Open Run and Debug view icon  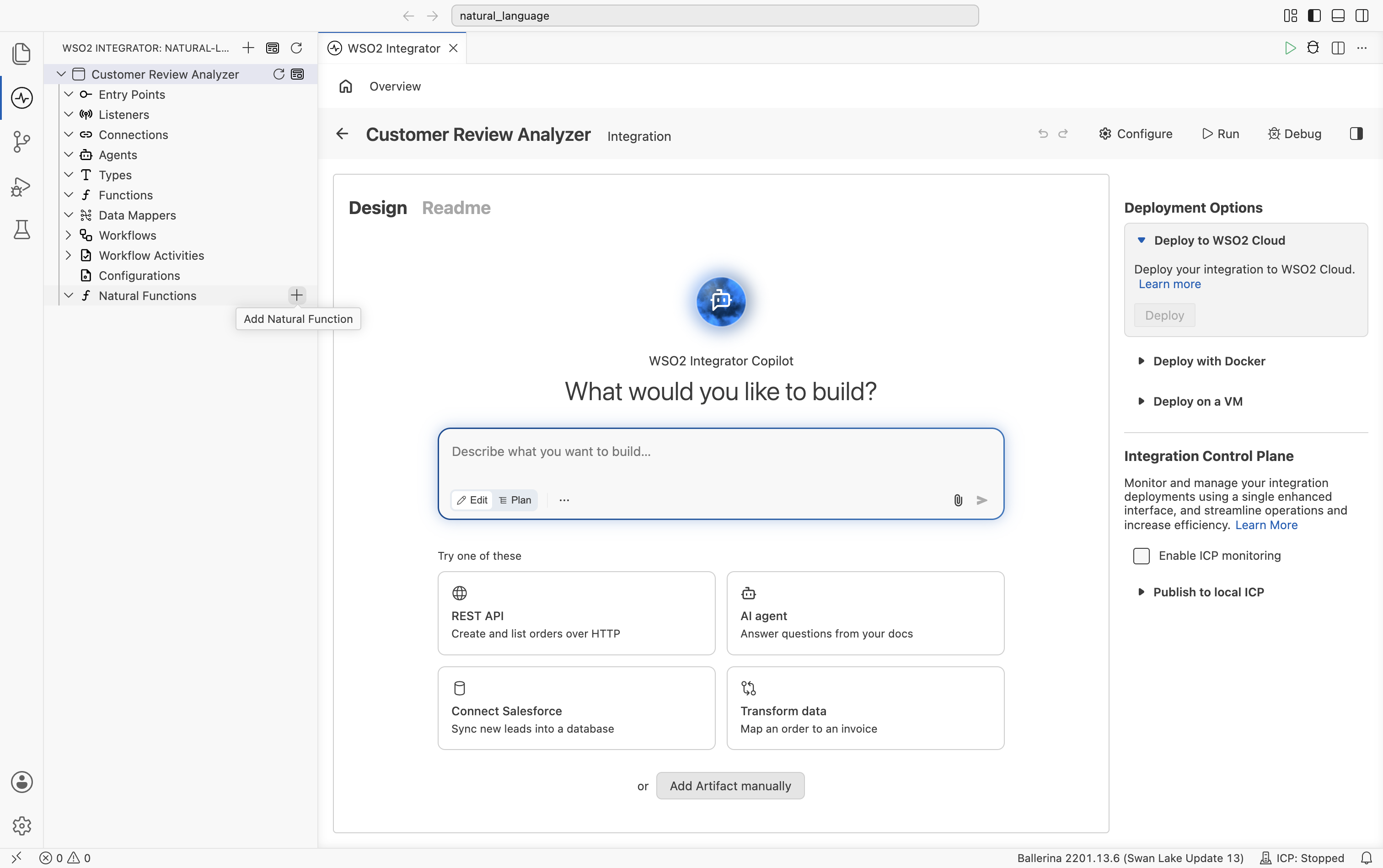click(21, 186)
